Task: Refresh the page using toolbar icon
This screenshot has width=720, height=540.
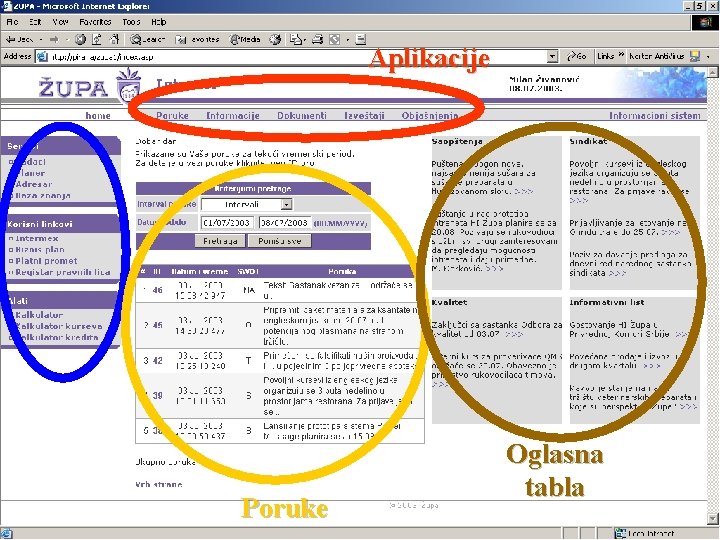Action: pos(96,39)
